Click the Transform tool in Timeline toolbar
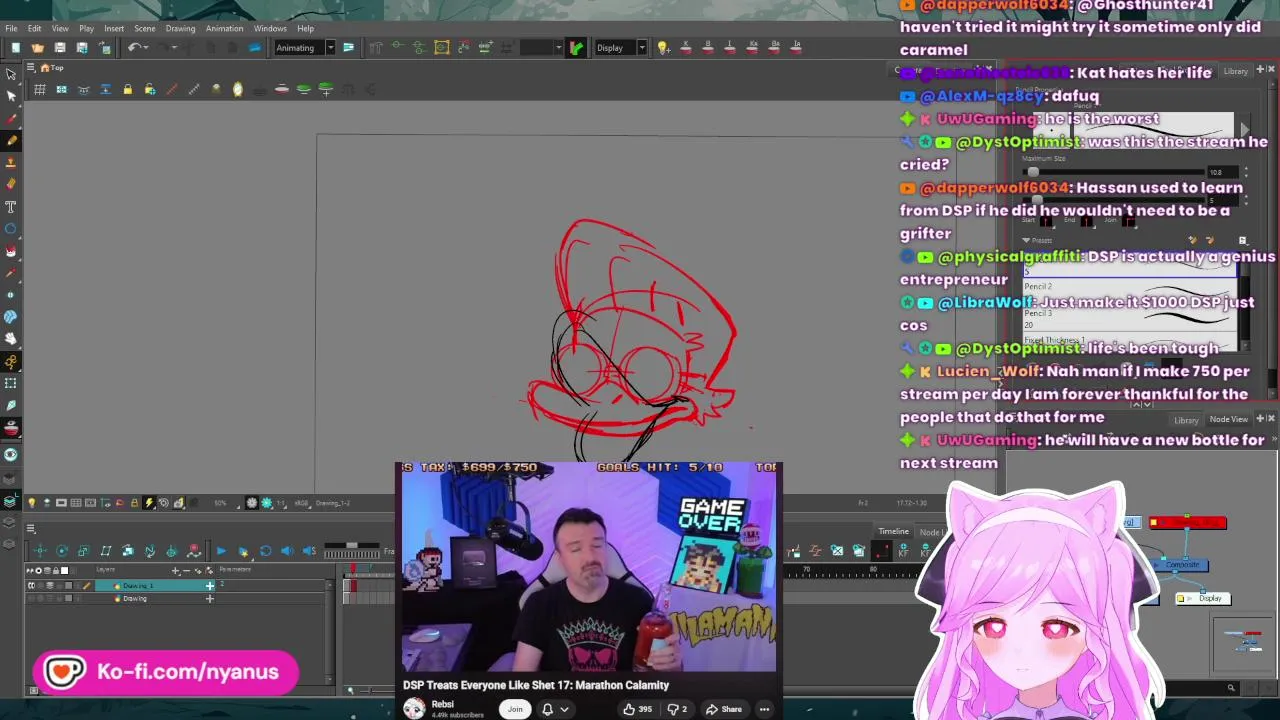This screenshot has width=1280, height=720. click(40, 551)
